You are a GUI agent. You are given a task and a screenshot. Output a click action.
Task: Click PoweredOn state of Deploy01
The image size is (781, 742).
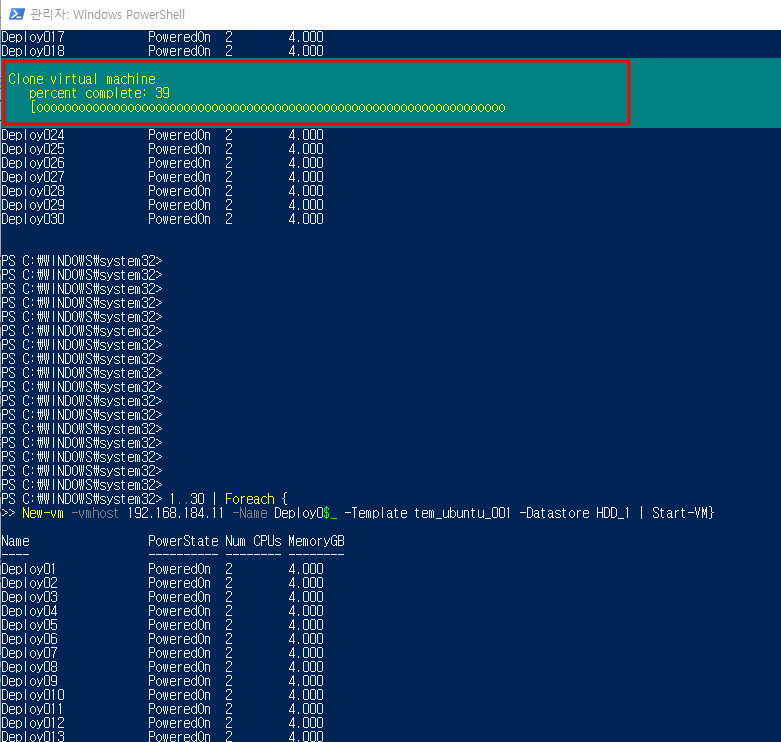pos(179,569)
